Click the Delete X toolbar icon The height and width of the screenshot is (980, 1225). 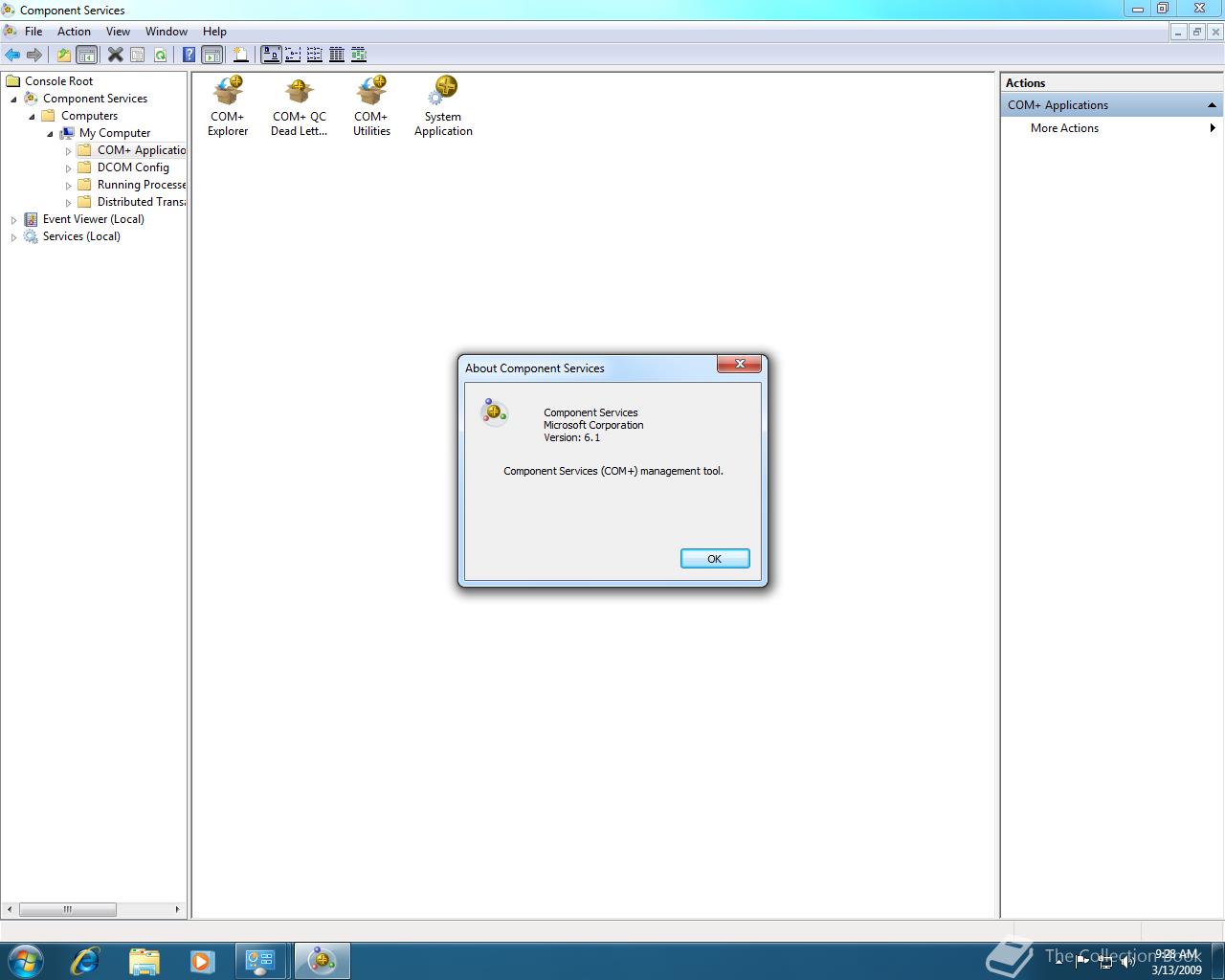point(116,55)
